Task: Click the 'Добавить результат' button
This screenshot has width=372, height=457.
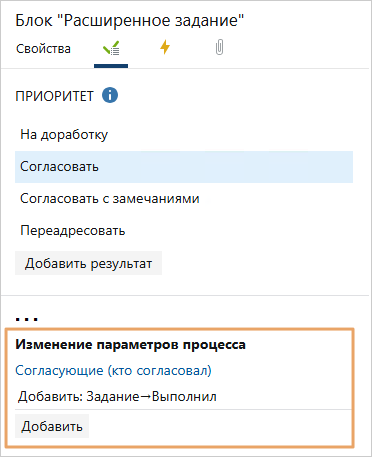Action: click(88, 263)
